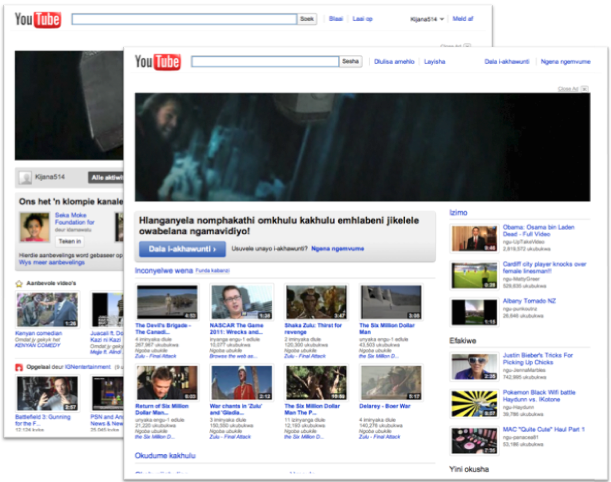Click Kijana514 avatar in back window
This screenshot has height=482, width=611.
(x=25, y=178)
